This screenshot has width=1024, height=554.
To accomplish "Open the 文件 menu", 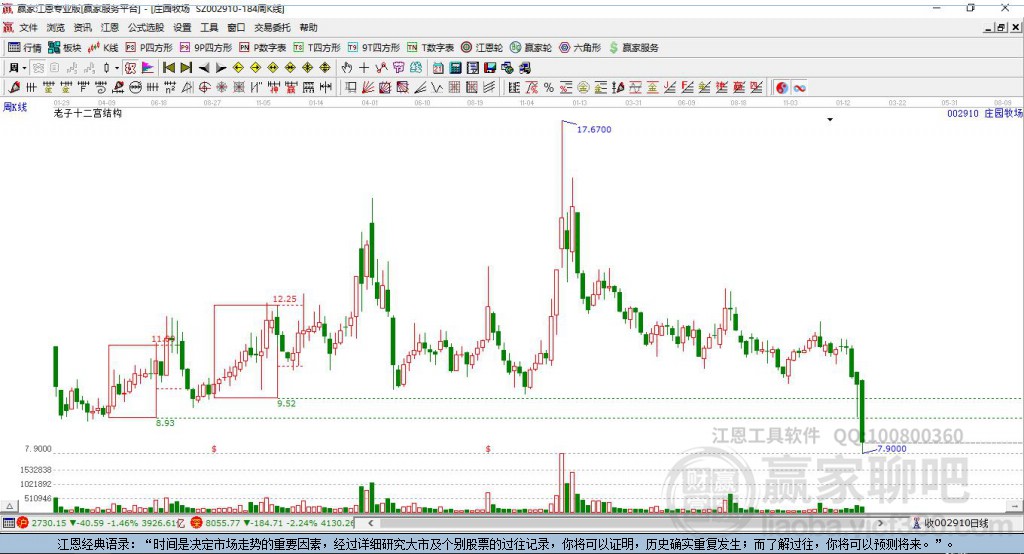I will click(x=28, y=27).
